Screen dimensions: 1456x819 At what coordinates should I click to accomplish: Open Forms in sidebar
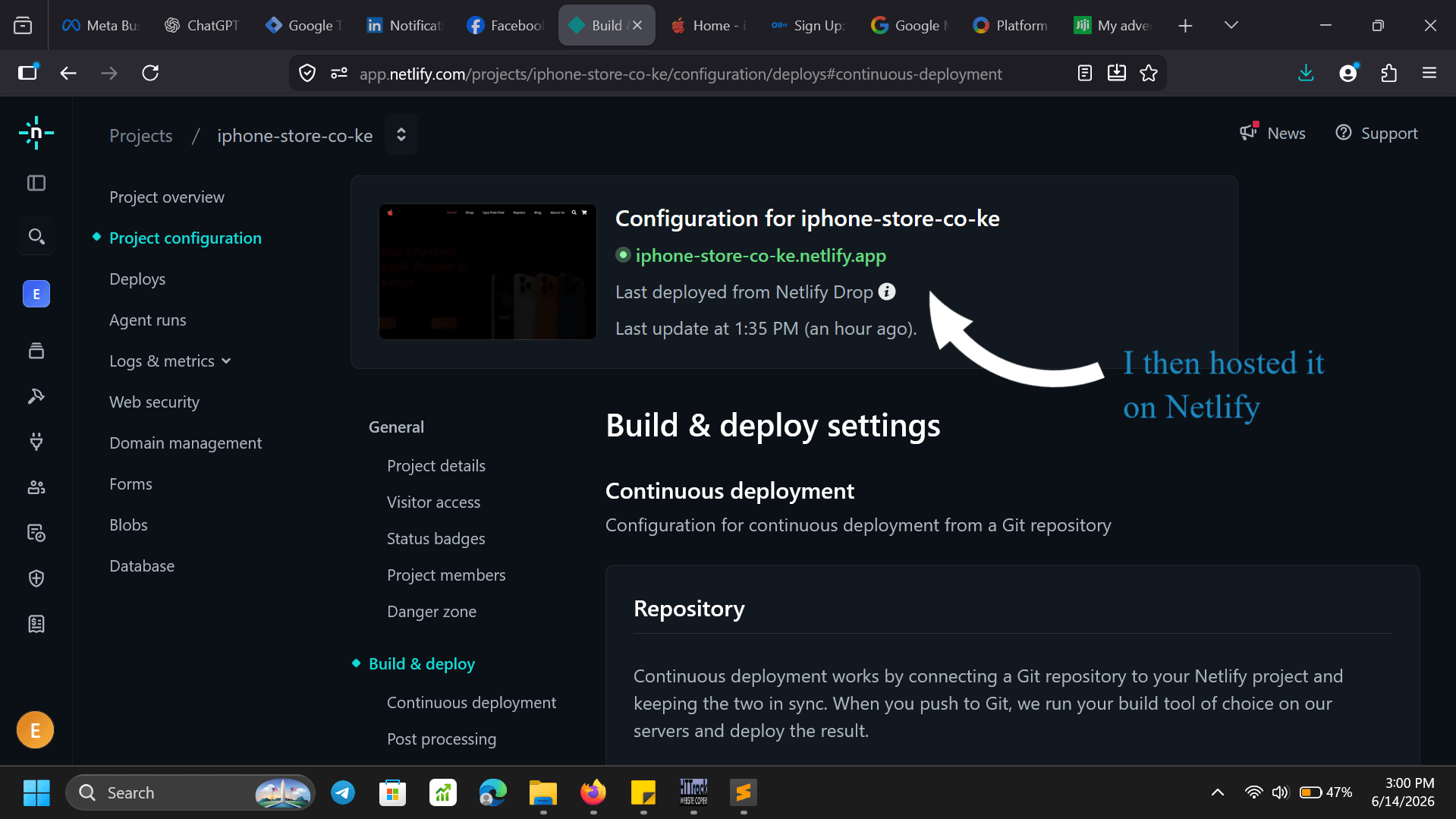131,484
